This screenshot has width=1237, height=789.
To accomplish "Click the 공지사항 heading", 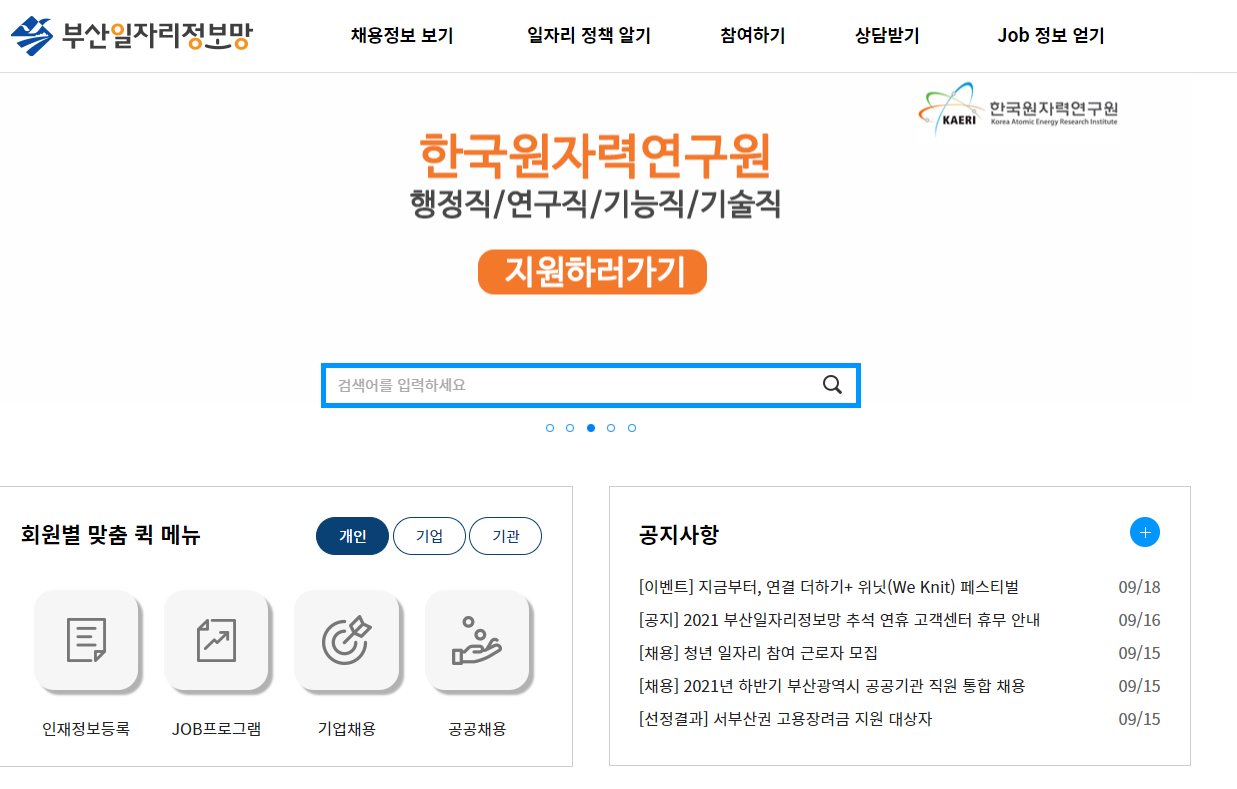I will pyautogui.click(x=678, y=535).
